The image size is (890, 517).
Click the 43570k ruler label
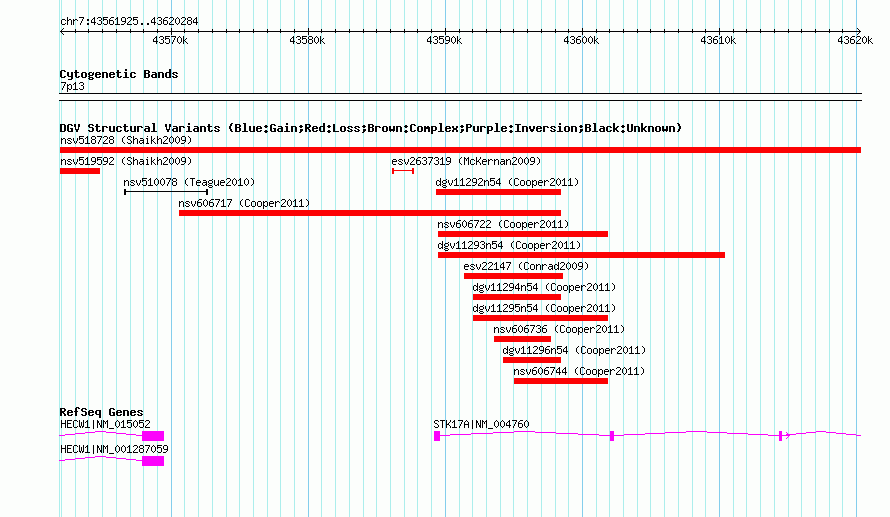tap(170, 40)
